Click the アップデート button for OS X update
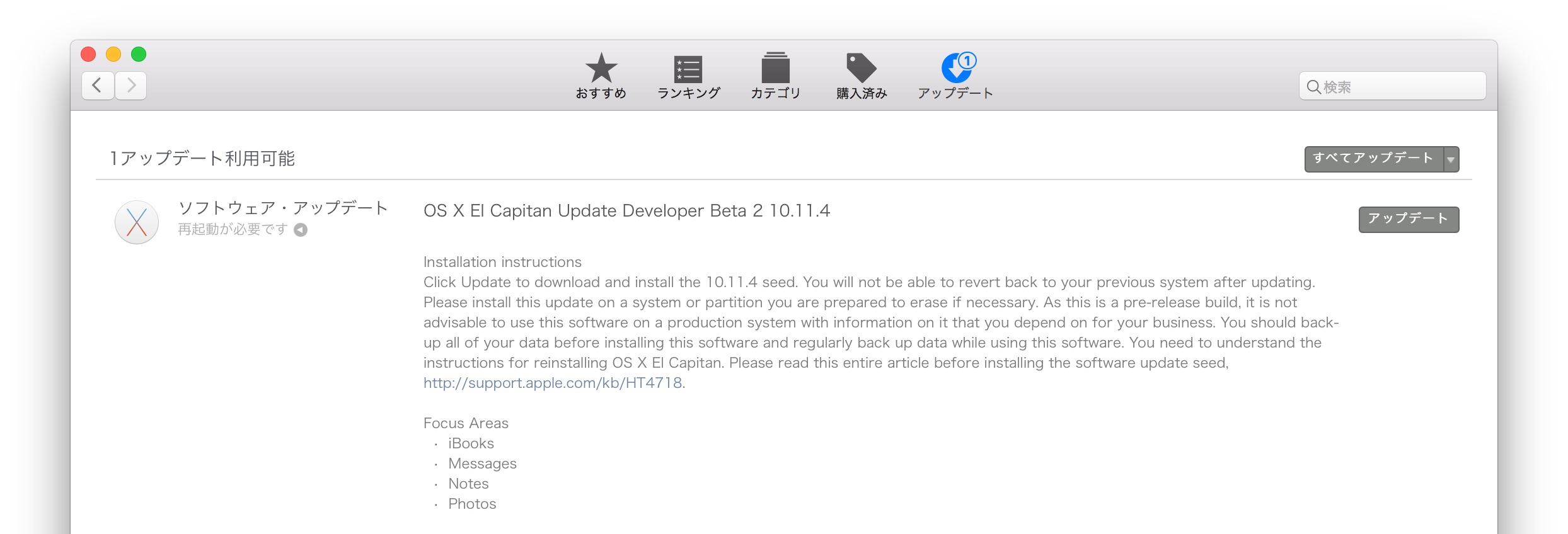This screenshot has width=1568, height=534. [x=1409, y=219]
